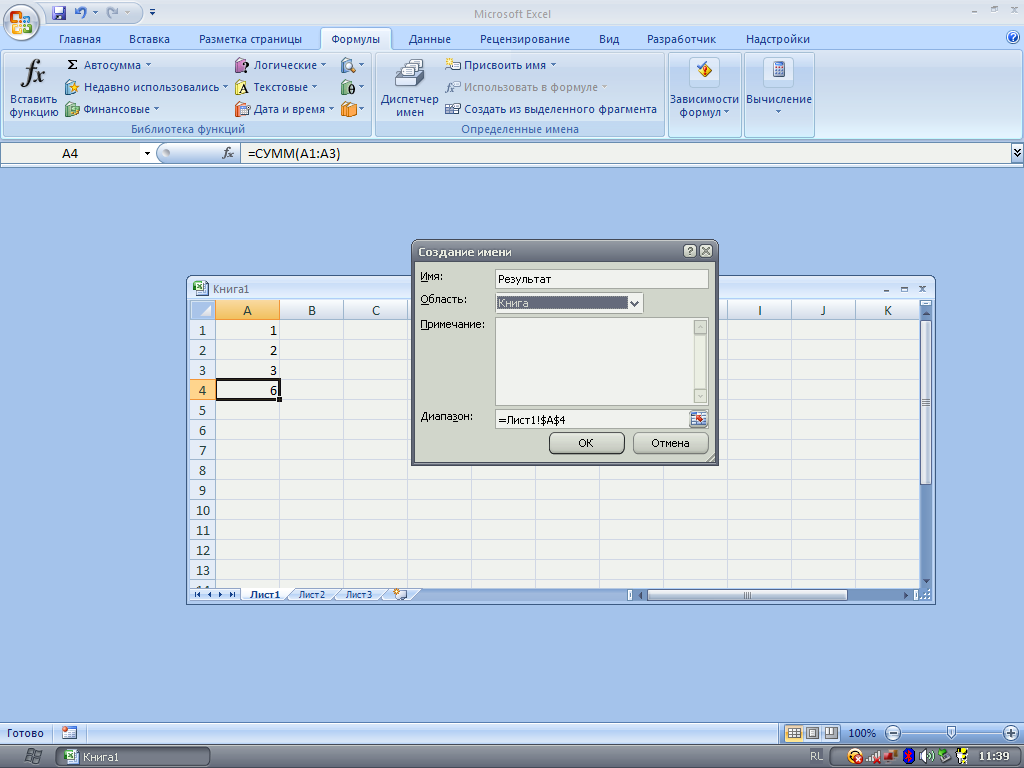Screen dimensions: 1024x768
Task: Click the network signal tray icon
Action: [x=873, y=757]
